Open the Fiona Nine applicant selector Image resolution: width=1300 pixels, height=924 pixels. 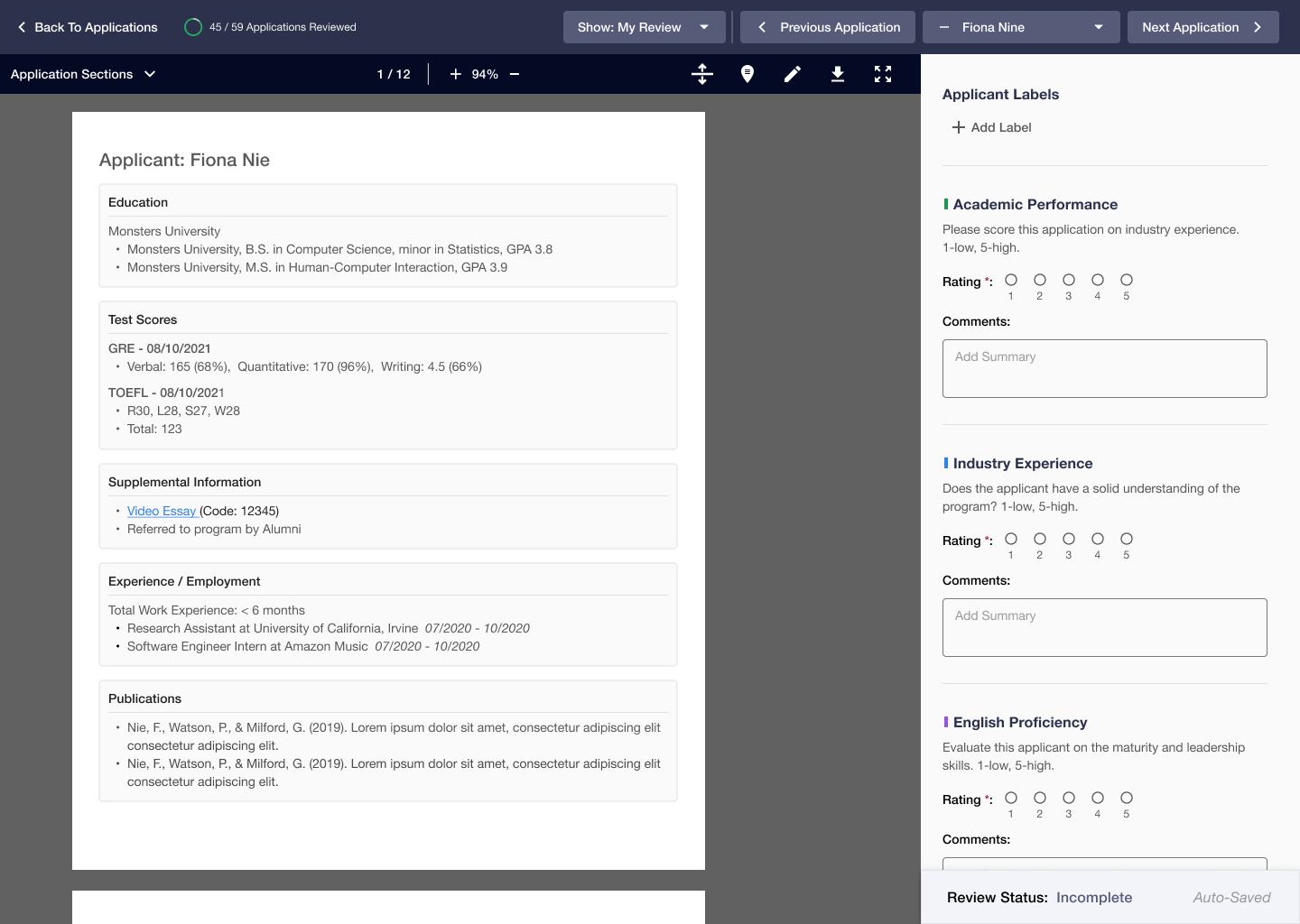pos(1021,27)
